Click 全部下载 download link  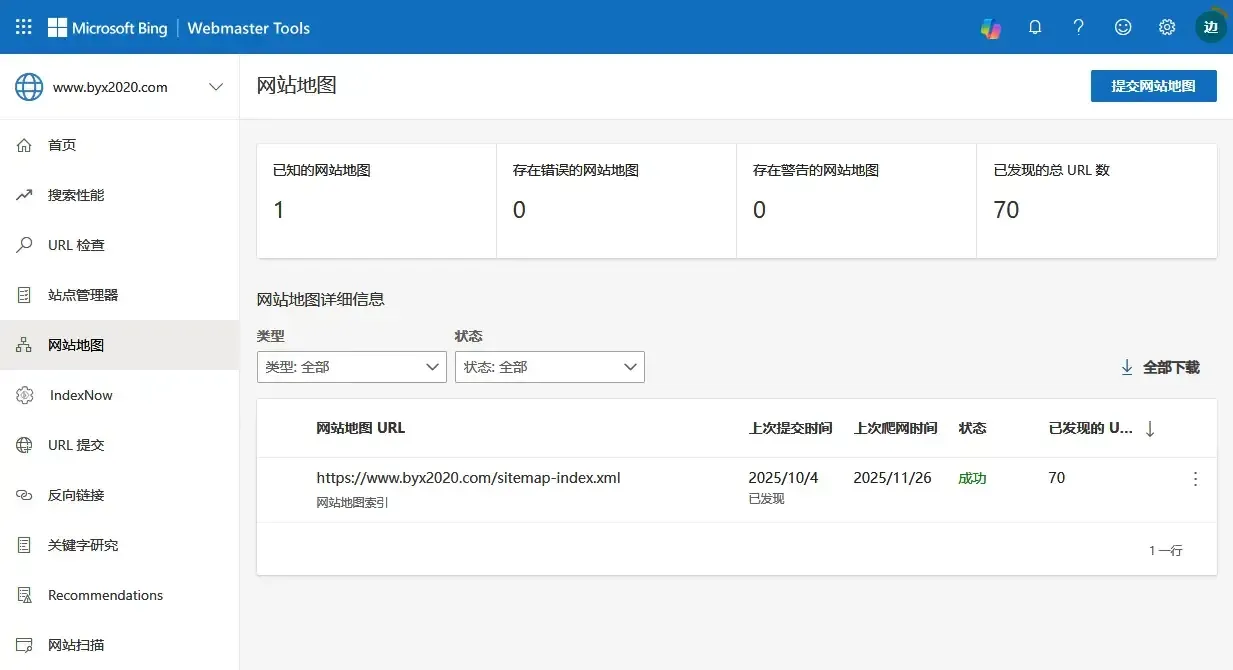pos(1160,367)
